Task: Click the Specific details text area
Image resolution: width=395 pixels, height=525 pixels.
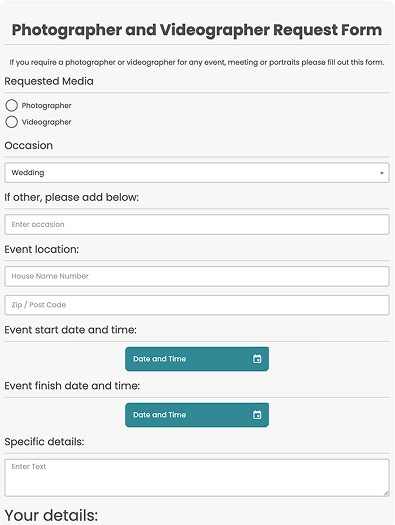Action: coord(197,478)
